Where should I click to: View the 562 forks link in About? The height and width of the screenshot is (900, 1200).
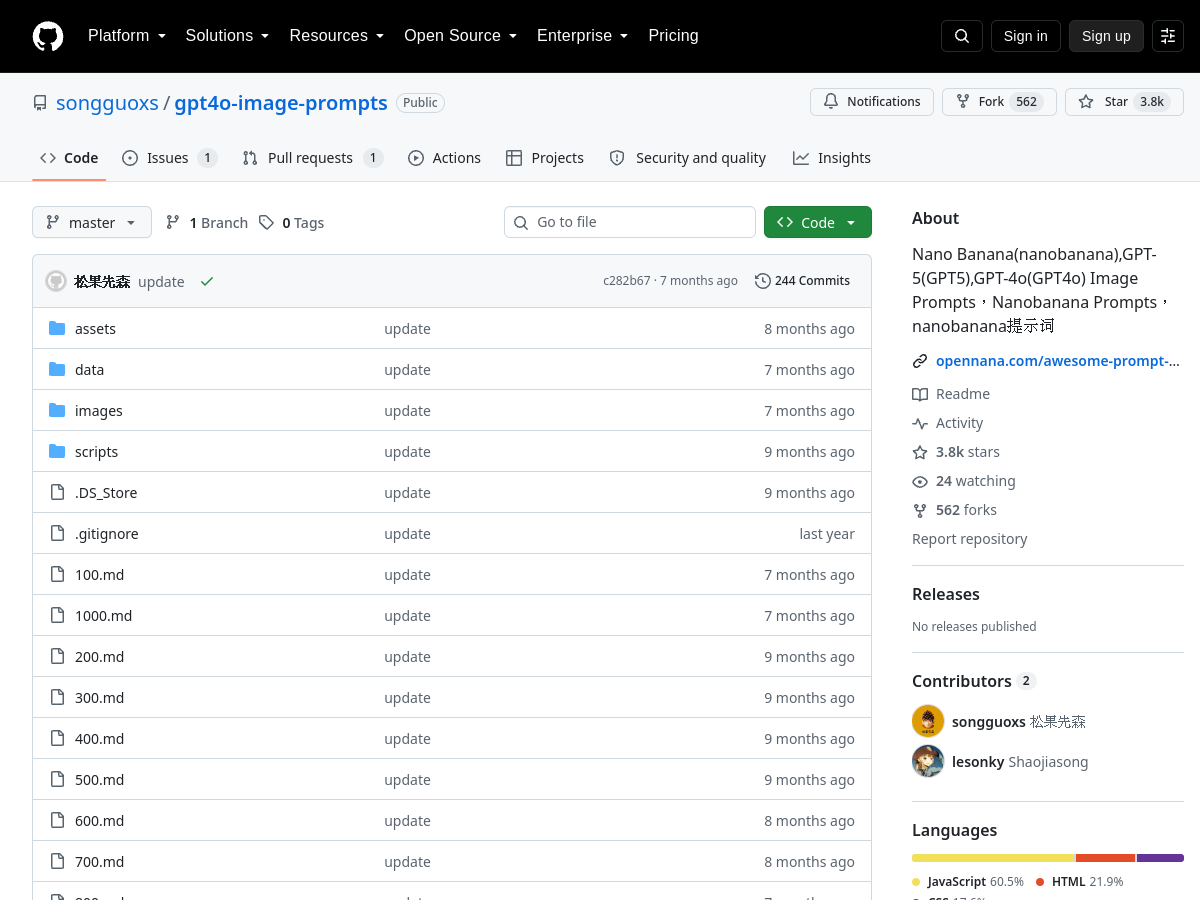tap(955, 510)
